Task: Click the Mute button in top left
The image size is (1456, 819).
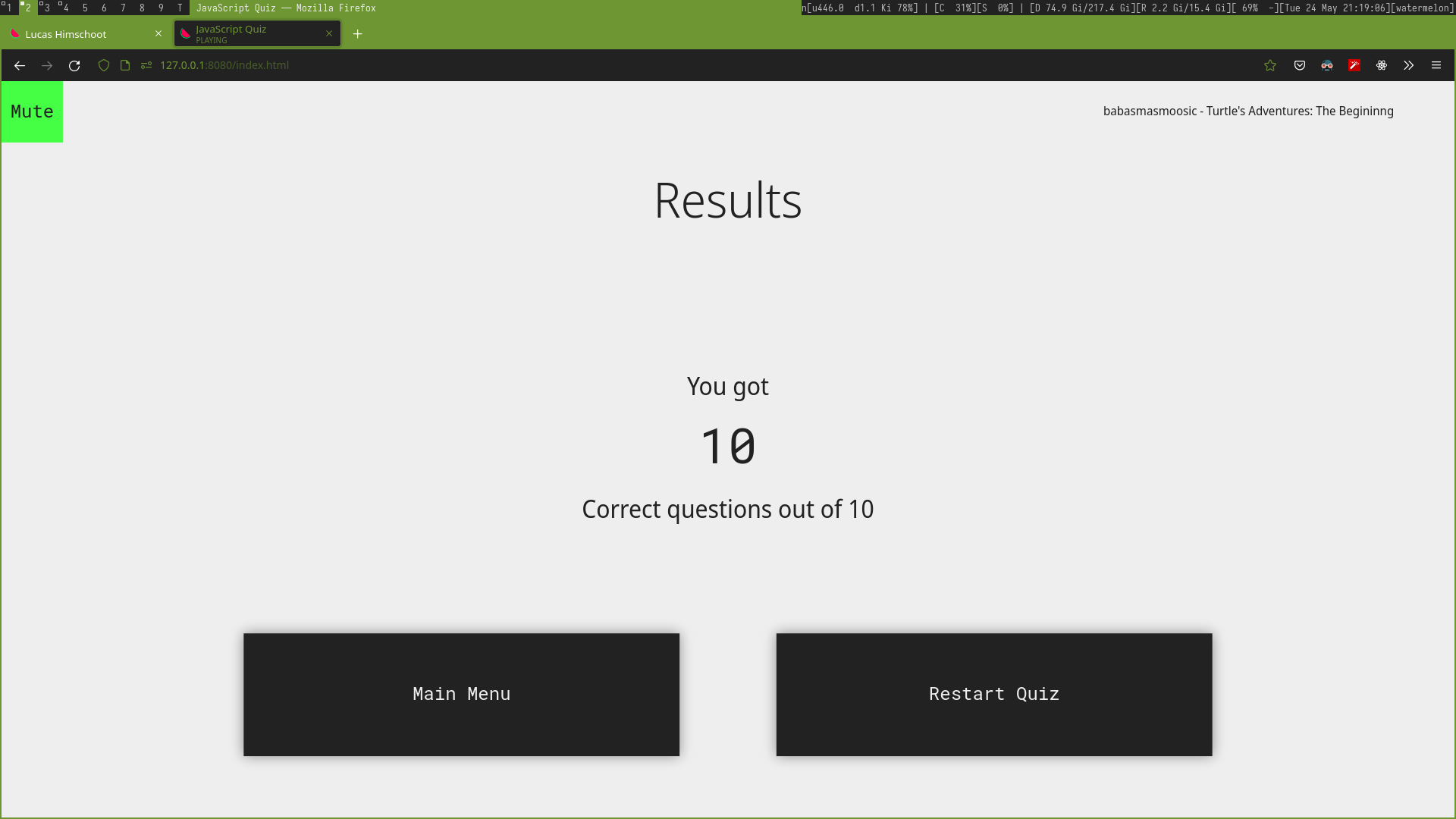Action: (x=31, y=111)
